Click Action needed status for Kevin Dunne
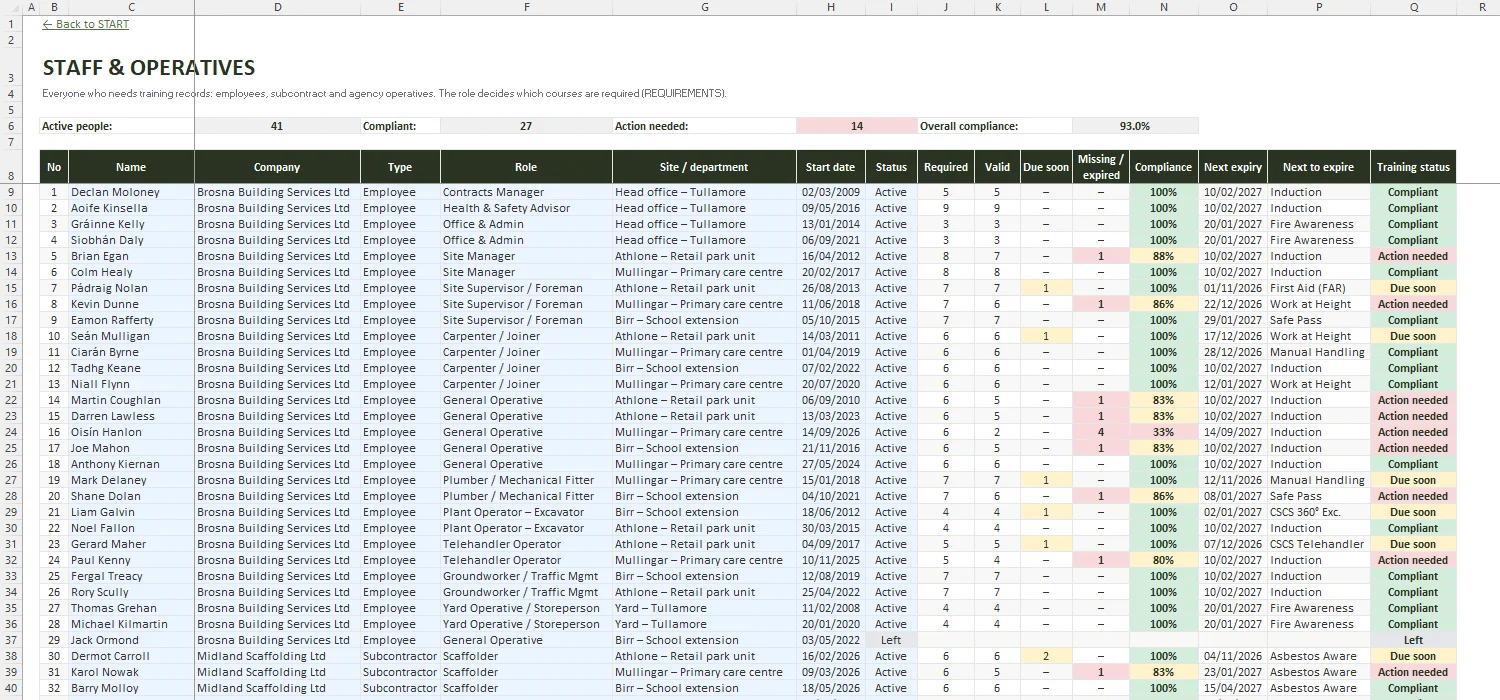This screenshot has height=700, width=1500. (1413, 304)
